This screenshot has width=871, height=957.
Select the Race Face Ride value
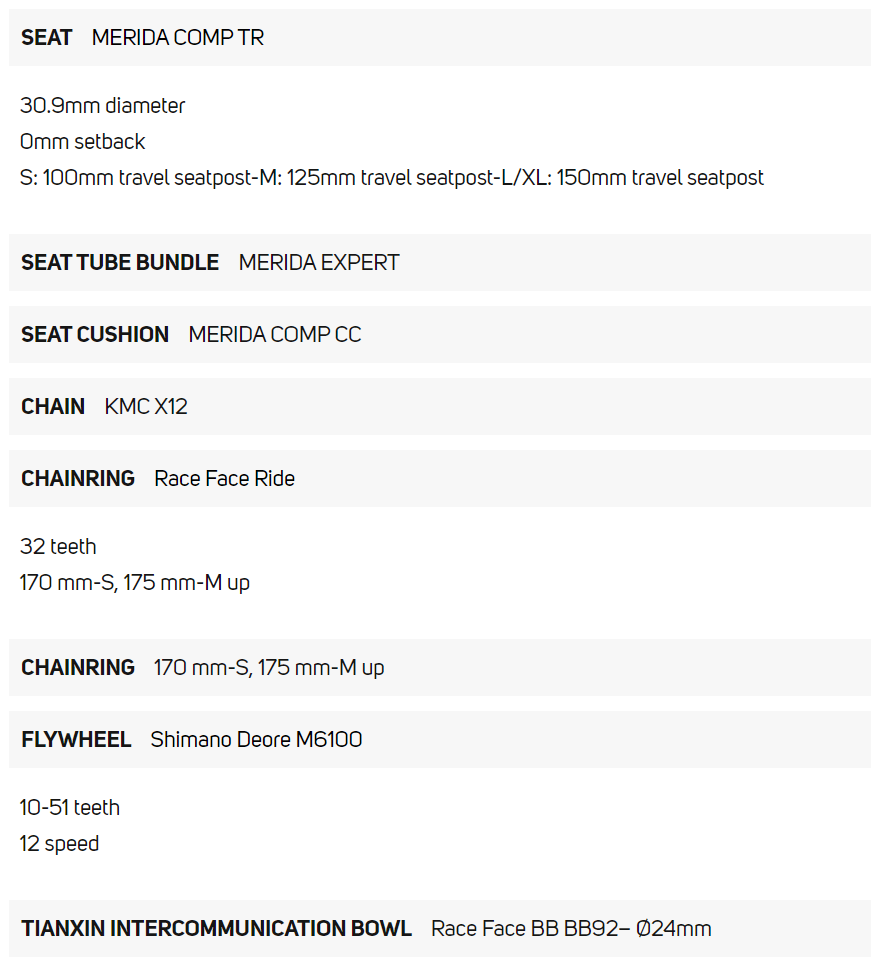[x=225, y=478]
